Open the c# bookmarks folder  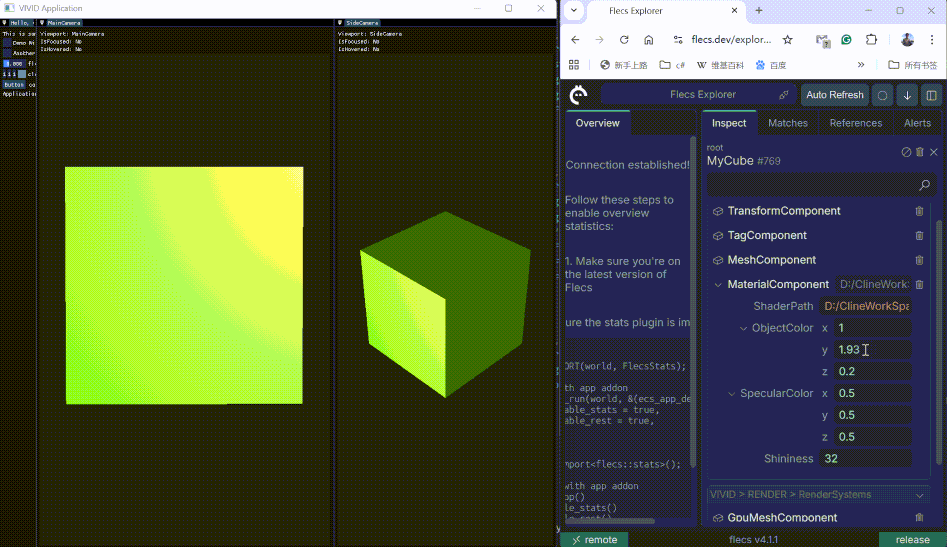click(x=672, y=65)
